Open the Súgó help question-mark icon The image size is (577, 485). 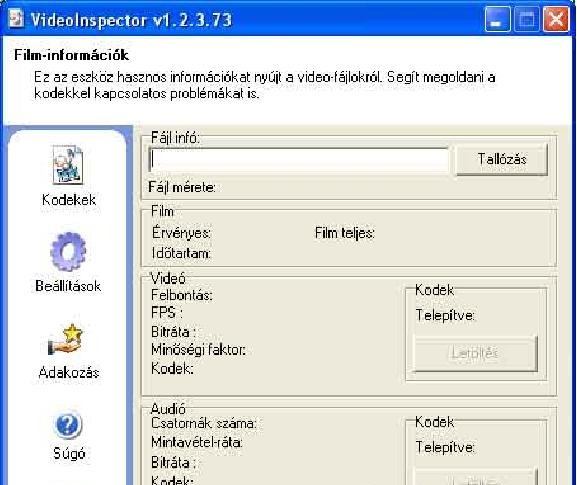[x=68, y=424]
